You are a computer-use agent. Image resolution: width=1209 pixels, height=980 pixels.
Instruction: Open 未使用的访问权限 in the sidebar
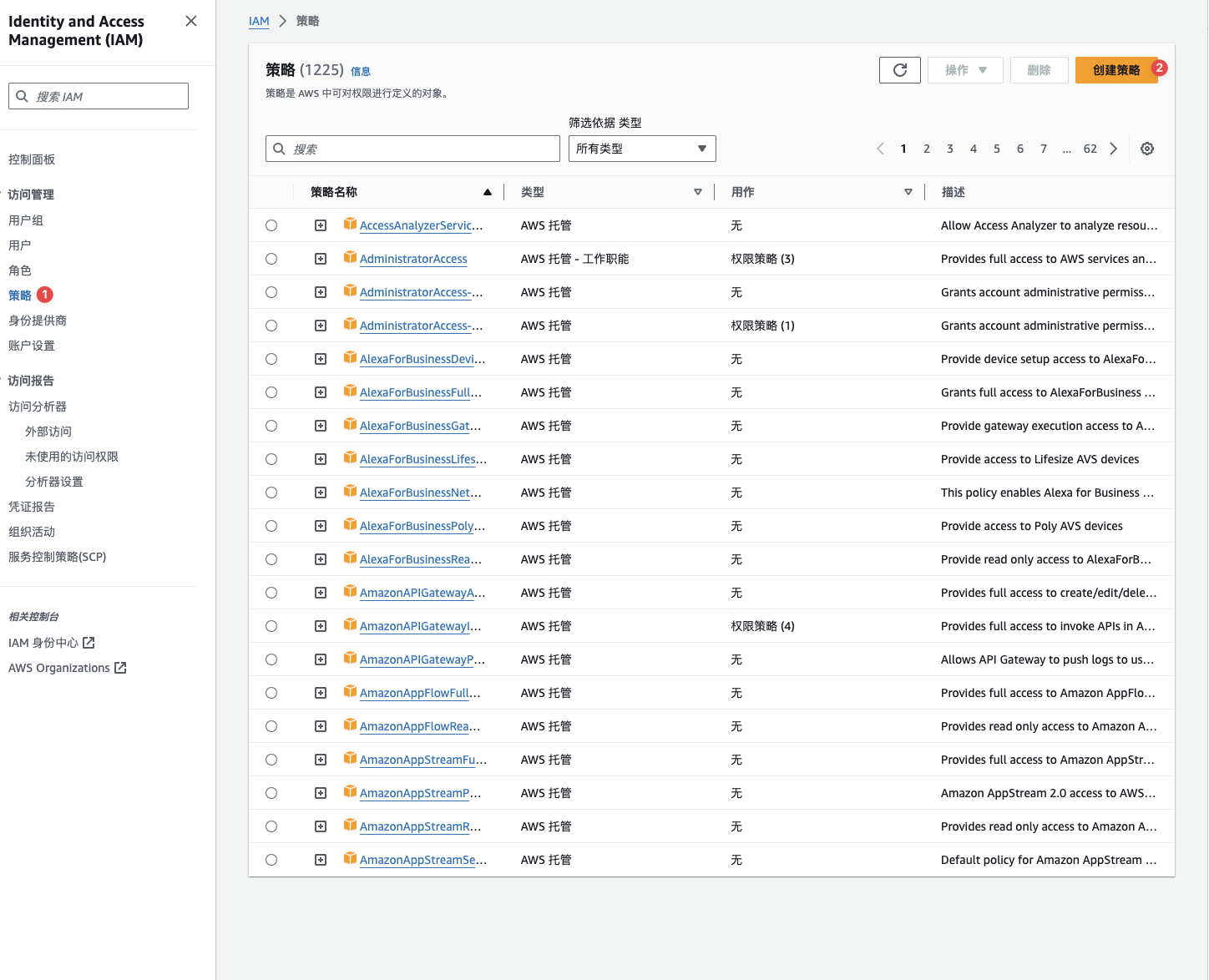point(72,457)
